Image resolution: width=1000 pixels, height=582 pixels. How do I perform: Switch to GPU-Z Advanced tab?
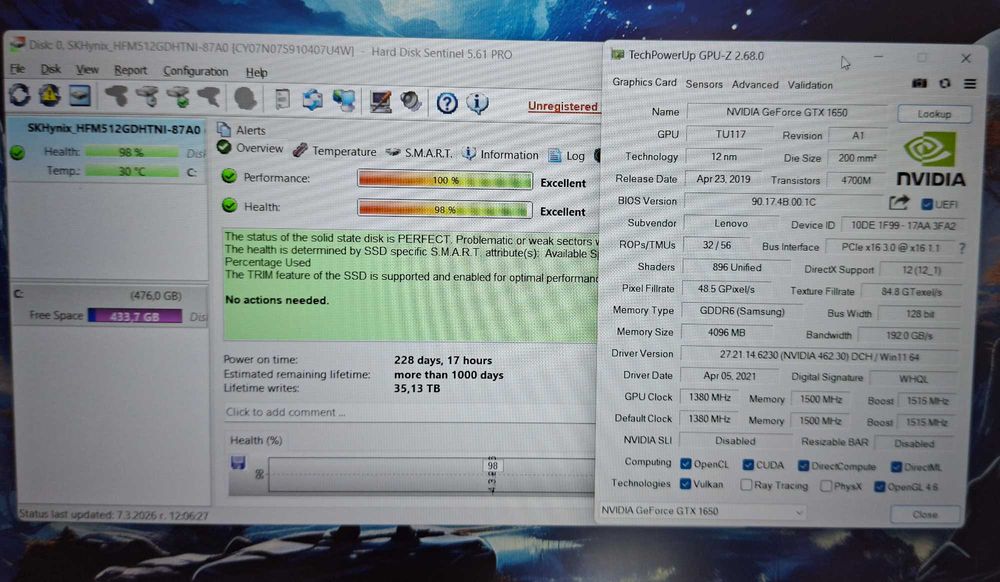(x=755, y=85)
